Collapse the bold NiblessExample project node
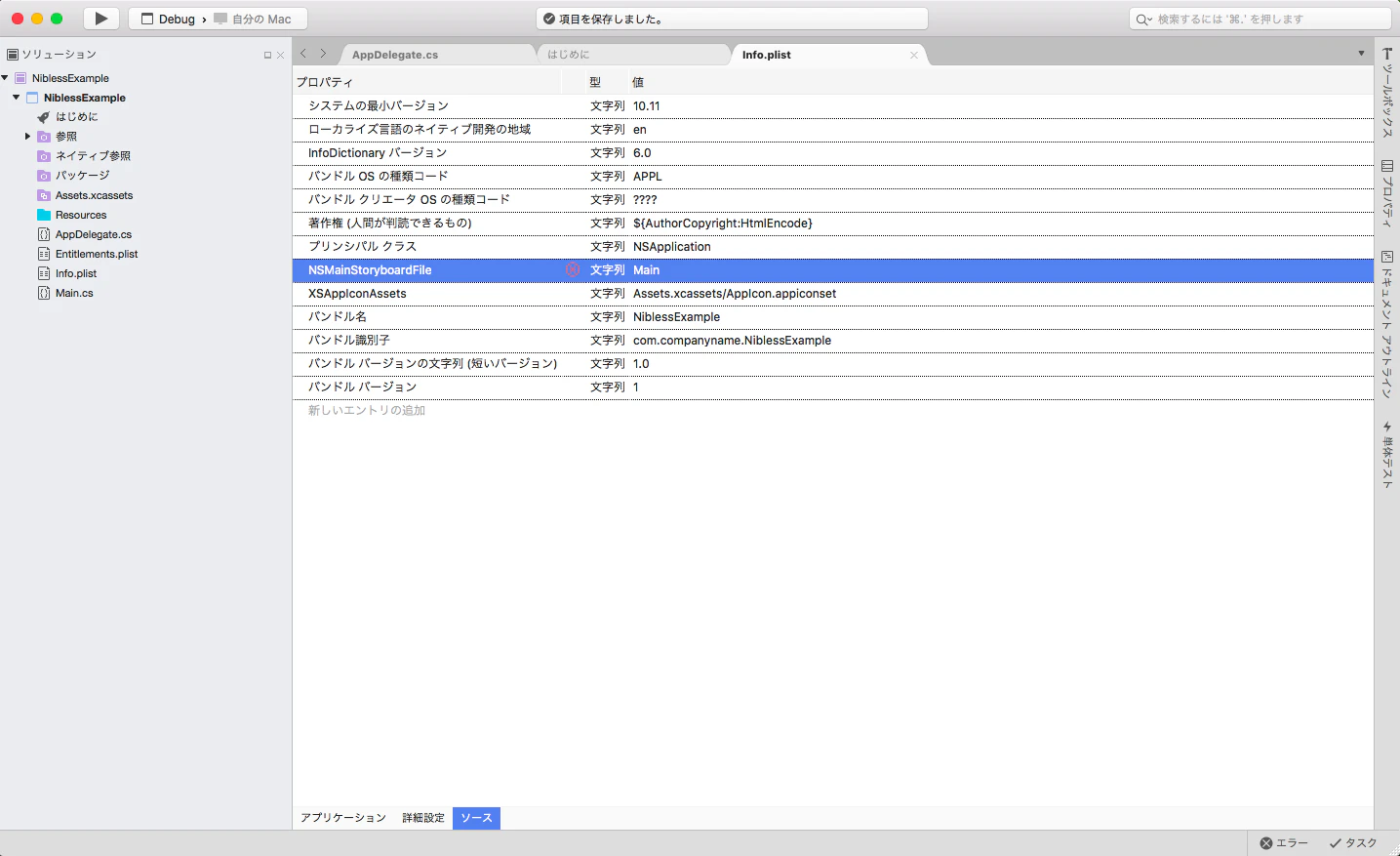Image resolution: width=1400 pixels, height=856 pixels. click(x=17, y=98)
